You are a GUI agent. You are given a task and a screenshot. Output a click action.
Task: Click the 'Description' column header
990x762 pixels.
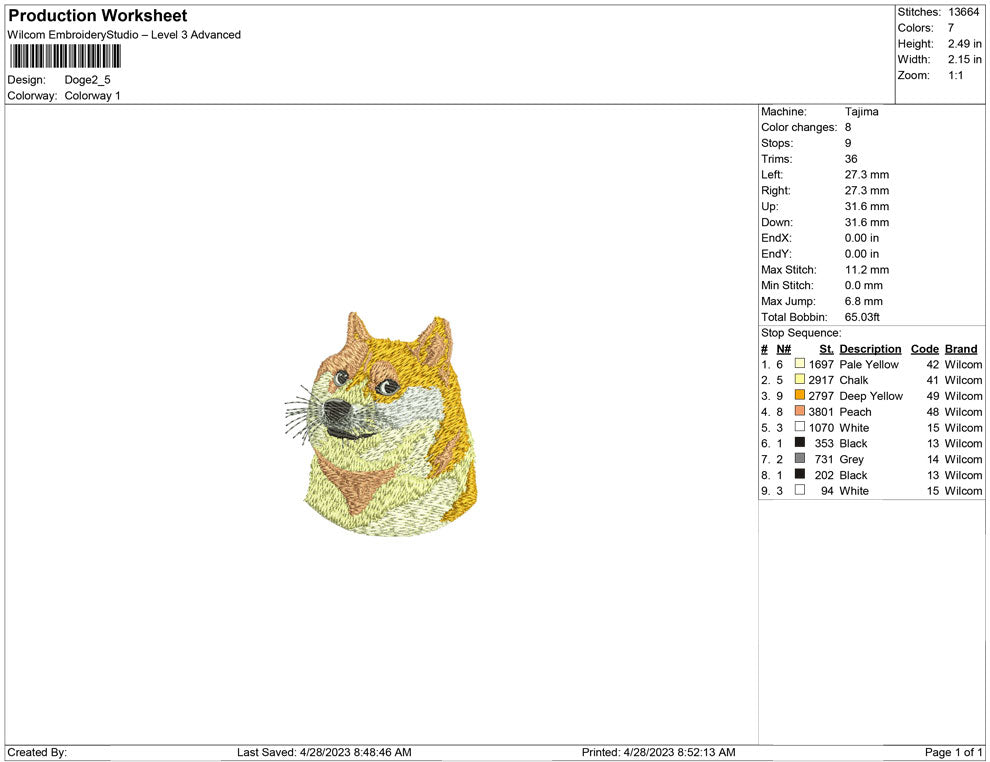click(870, 348)
